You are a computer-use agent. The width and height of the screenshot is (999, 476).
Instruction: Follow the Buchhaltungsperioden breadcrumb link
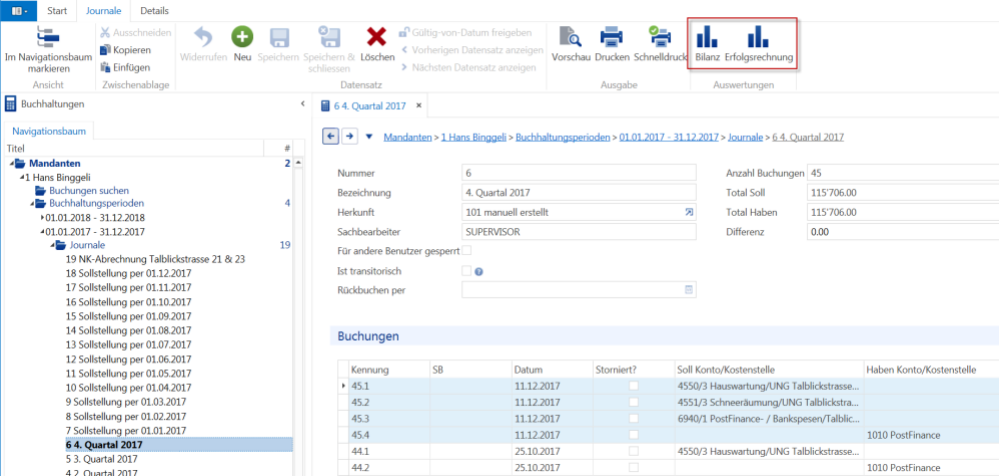[563, 136]
